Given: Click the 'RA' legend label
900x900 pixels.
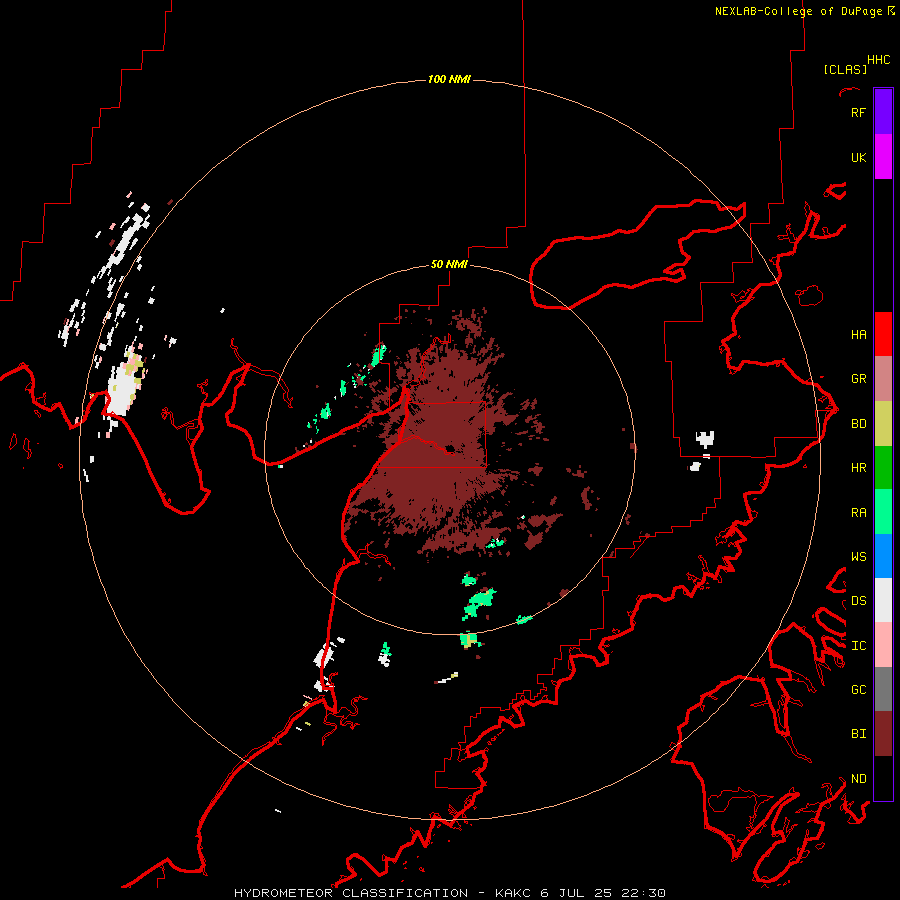Looking at the screenshot, I should [x=858, y=513].
